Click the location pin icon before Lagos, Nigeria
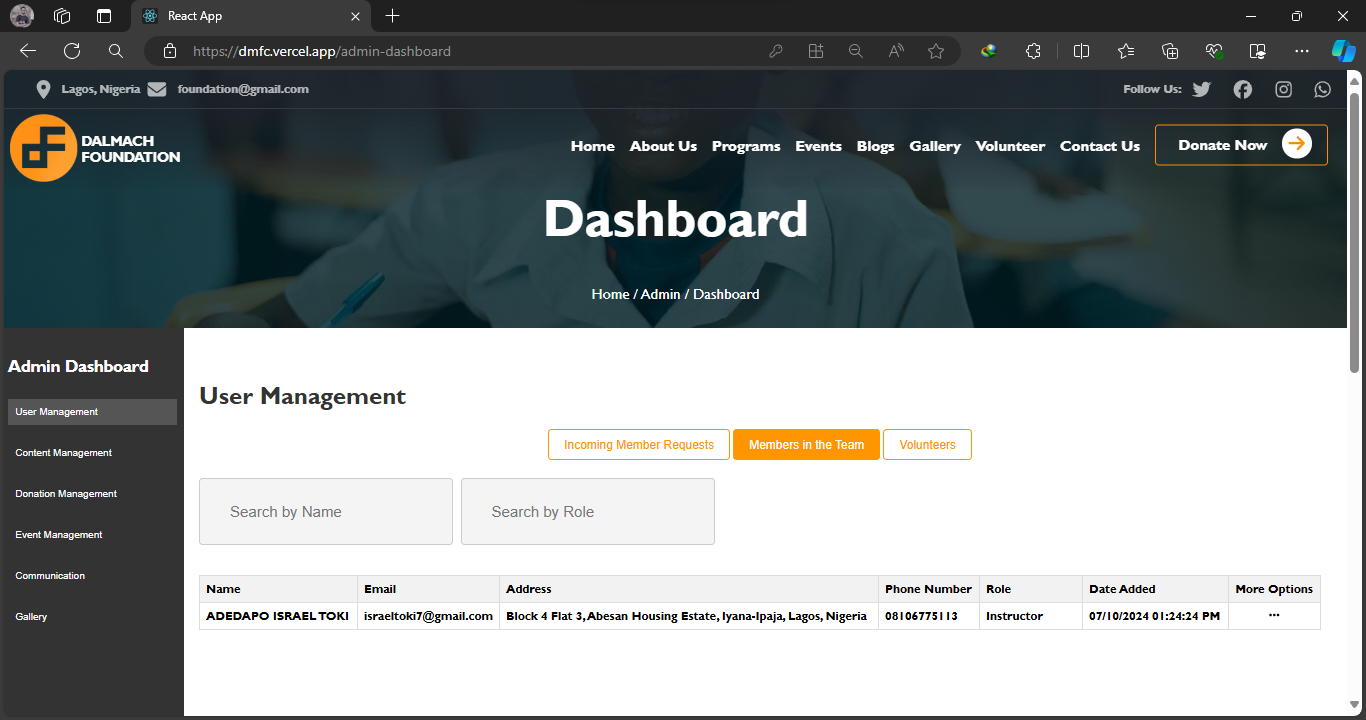This screenshot has height=720, width=1366. (43, 88)
